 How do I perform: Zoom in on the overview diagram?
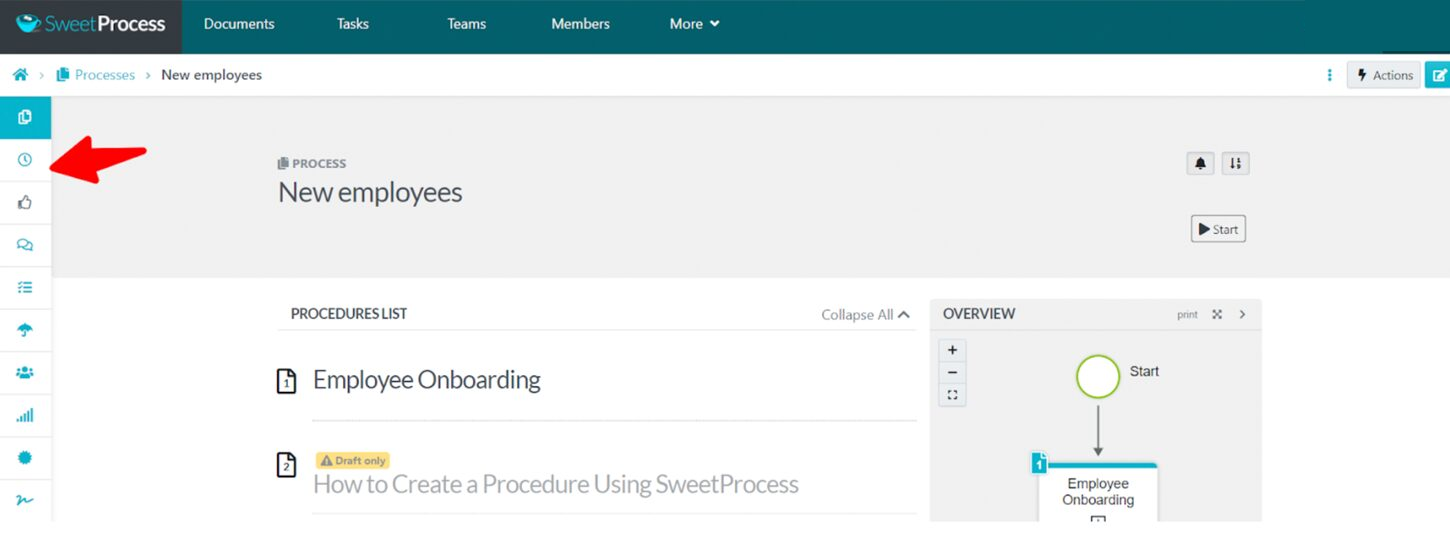point(952,350)
